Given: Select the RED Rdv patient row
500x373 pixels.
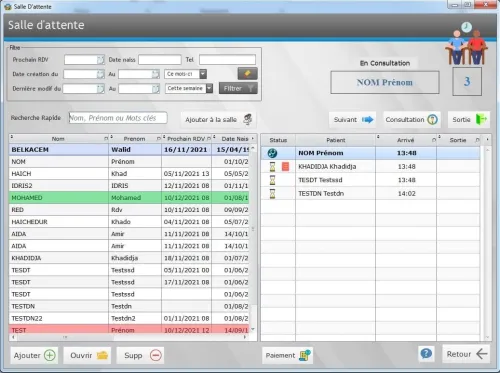Looking at the screenshot, I should point(129,210).
